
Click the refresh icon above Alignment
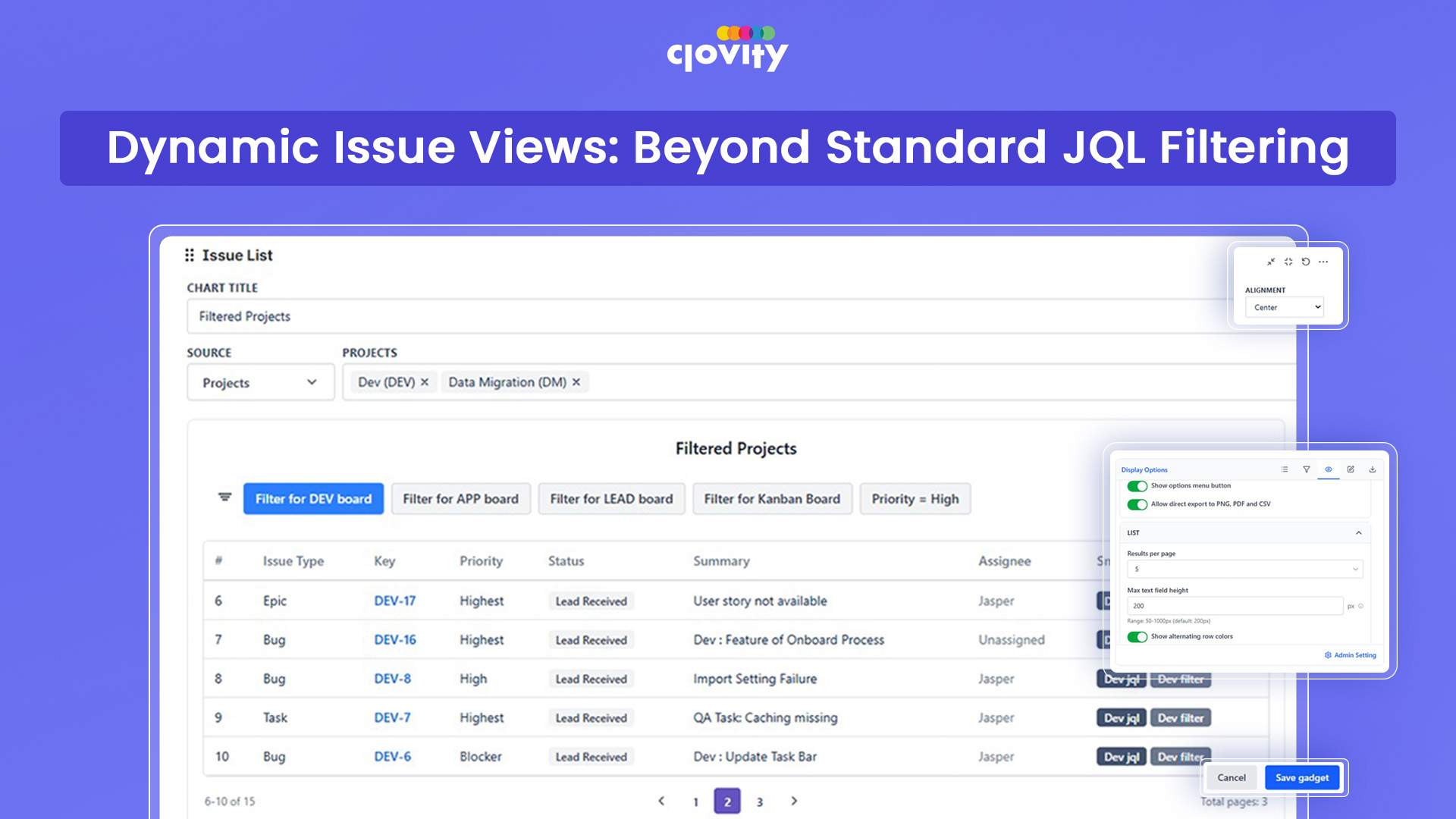tap(1306, 262)
